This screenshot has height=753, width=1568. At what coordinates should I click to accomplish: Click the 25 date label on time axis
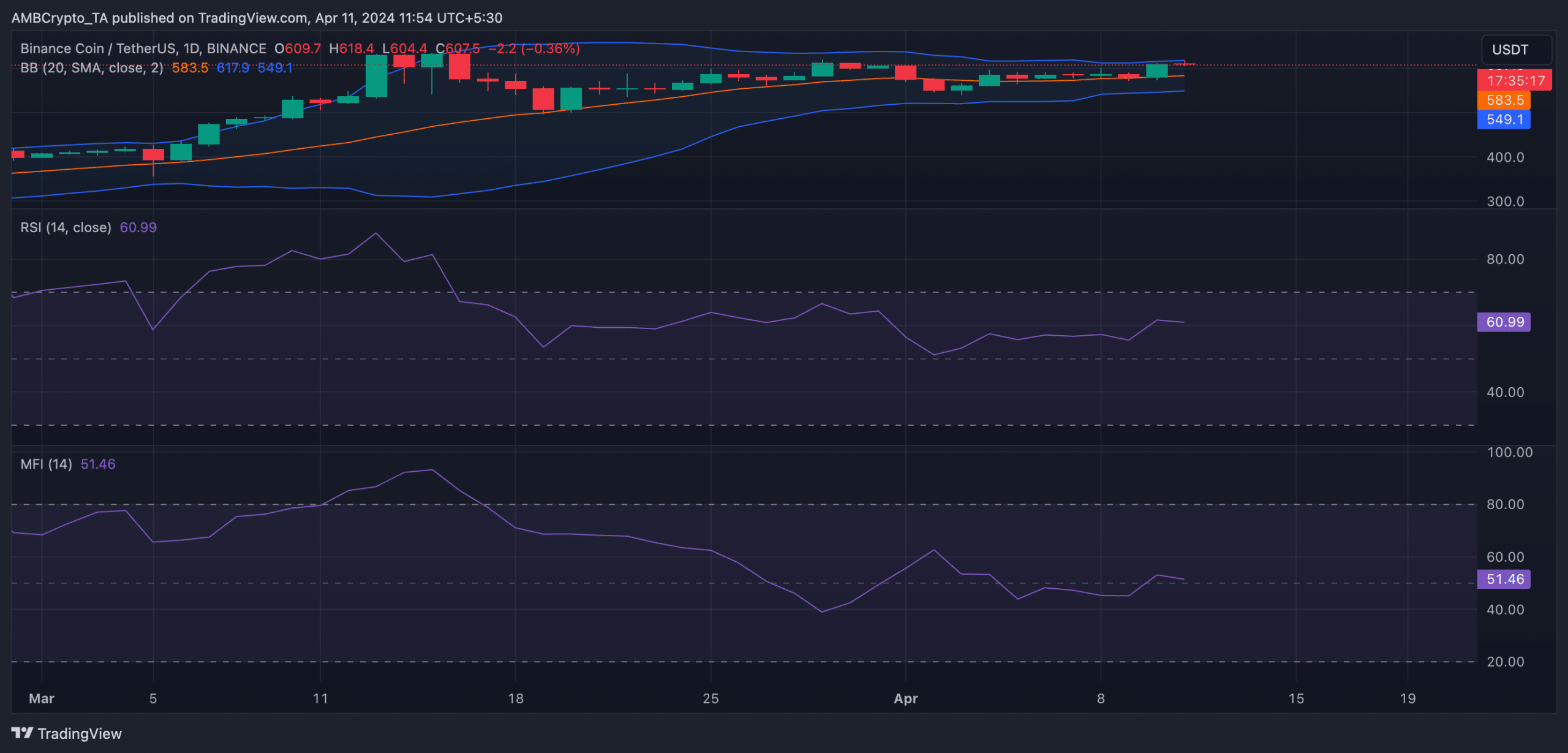tap(710, 698)
